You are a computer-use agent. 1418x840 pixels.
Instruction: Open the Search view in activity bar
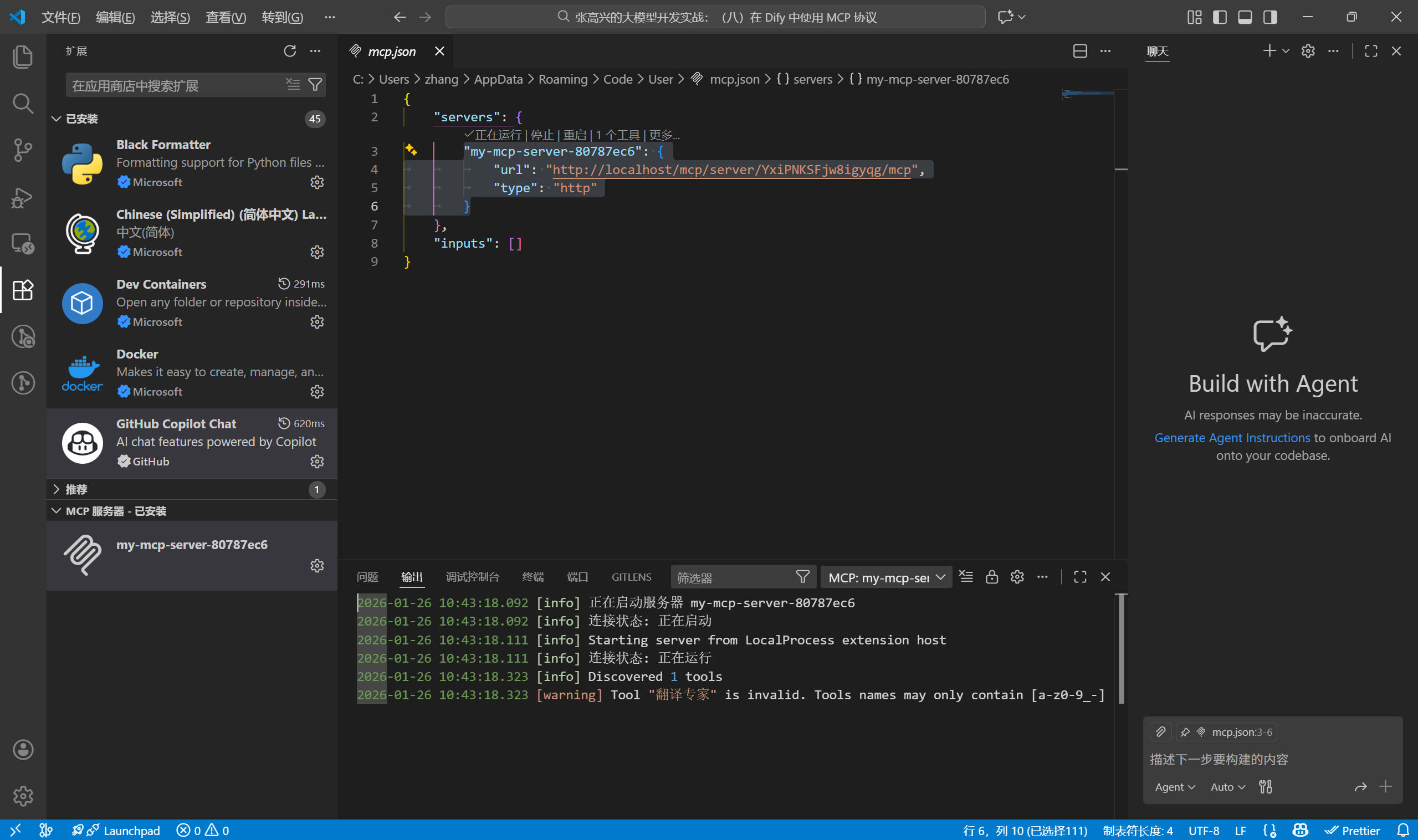tap(23, 103)
